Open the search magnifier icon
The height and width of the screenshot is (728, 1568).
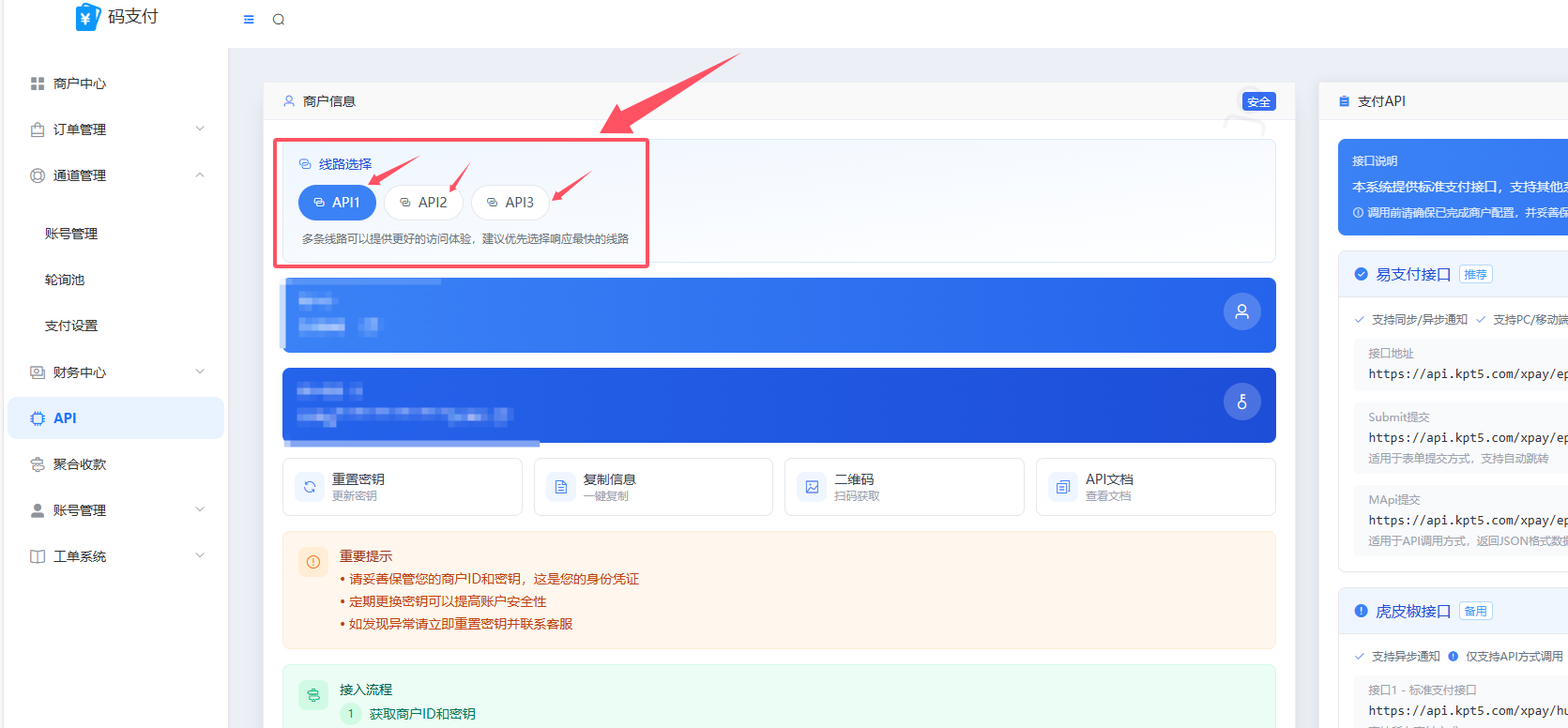pos(279,20)
